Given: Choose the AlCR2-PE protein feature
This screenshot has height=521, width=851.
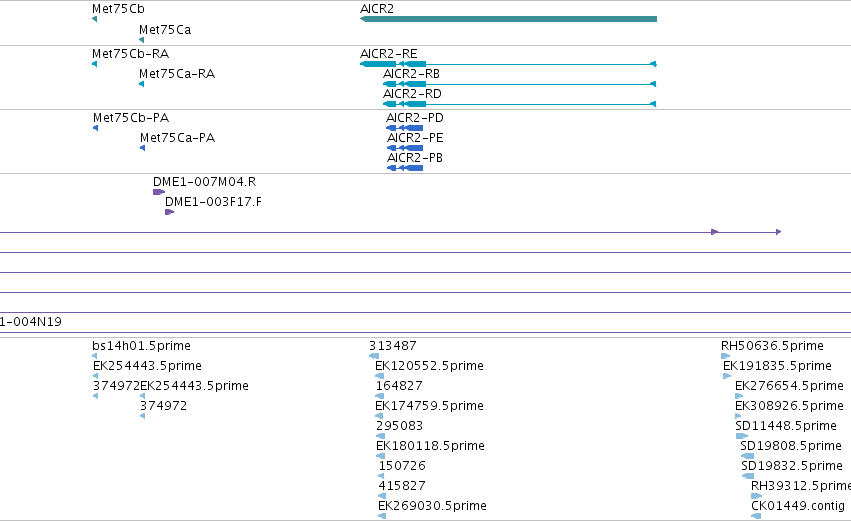Looking at the screenshot, I should point(405,148).
